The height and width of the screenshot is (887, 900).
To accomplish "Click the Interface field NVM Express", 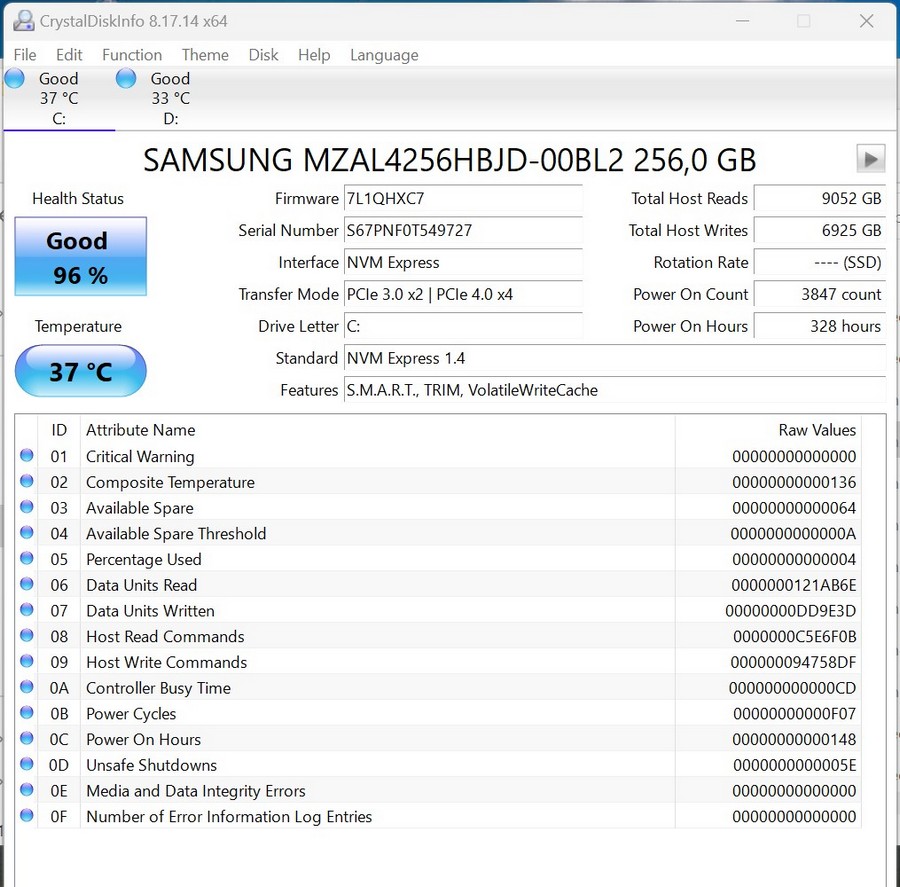I will 463,262.
